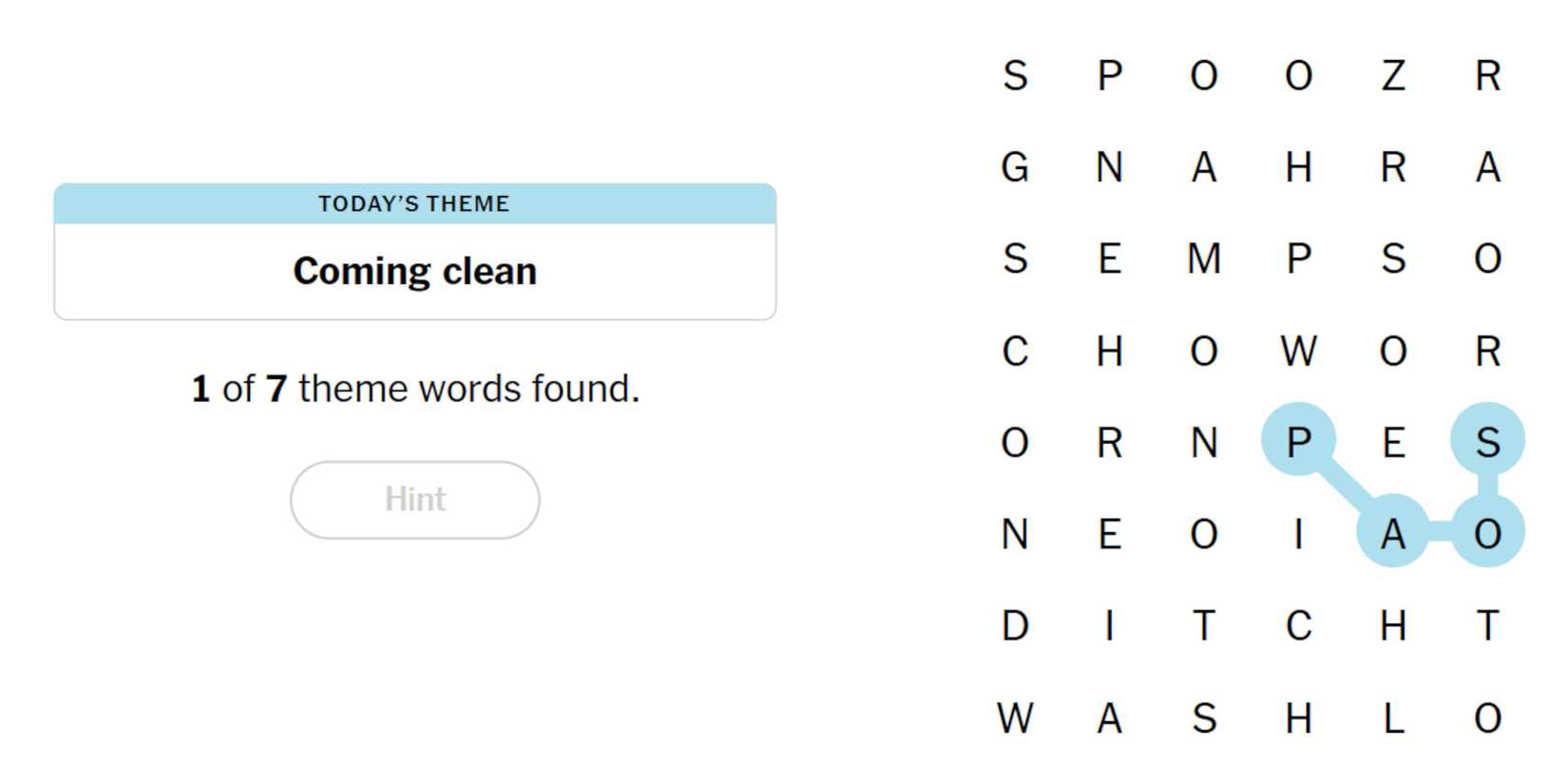Click the highlighted letter P

pos(1298,442)
